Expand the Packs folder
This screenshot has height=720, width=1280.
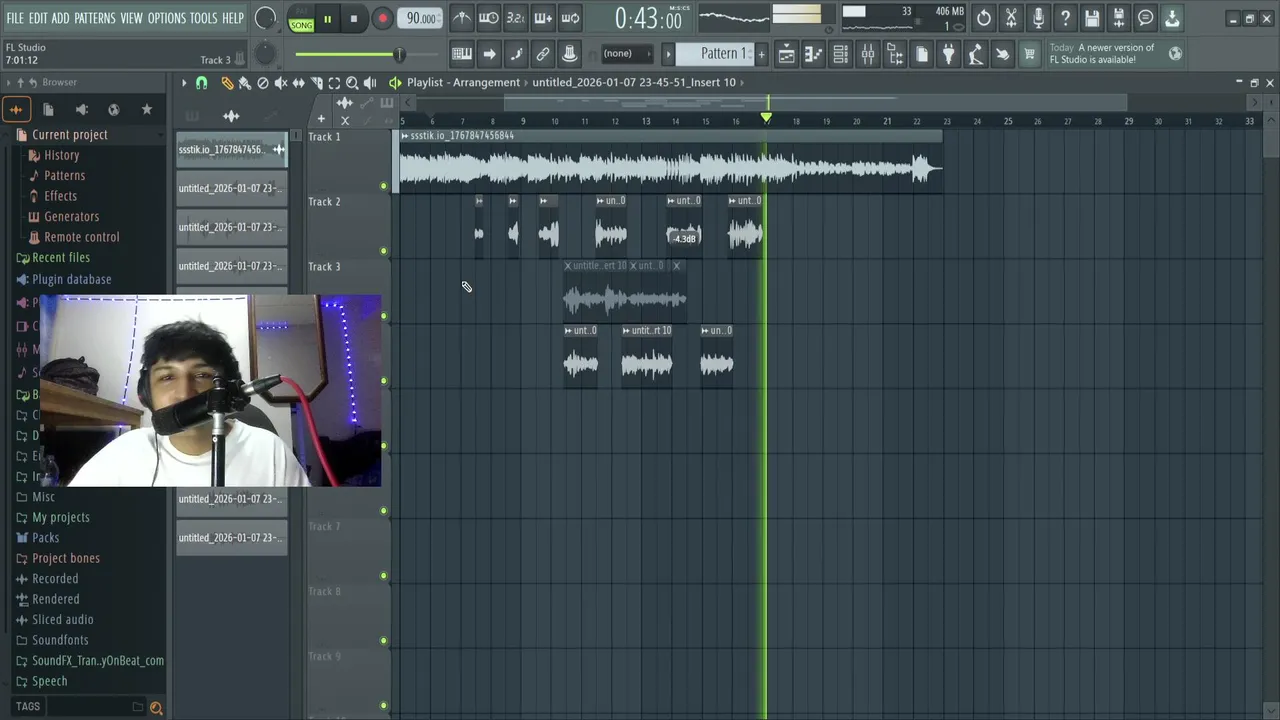click(45, 538)
